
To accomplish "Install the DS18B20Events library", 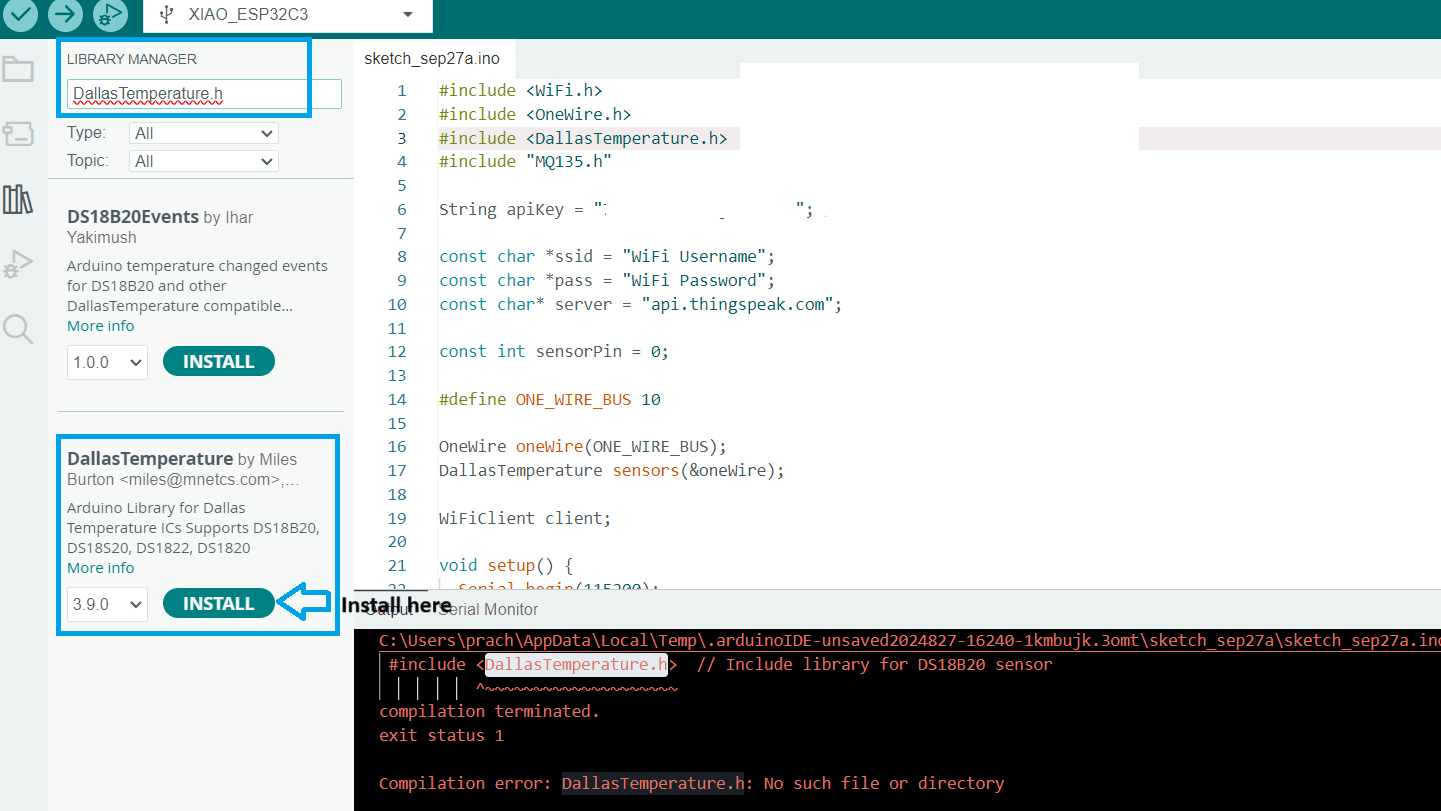I will 218,362.
